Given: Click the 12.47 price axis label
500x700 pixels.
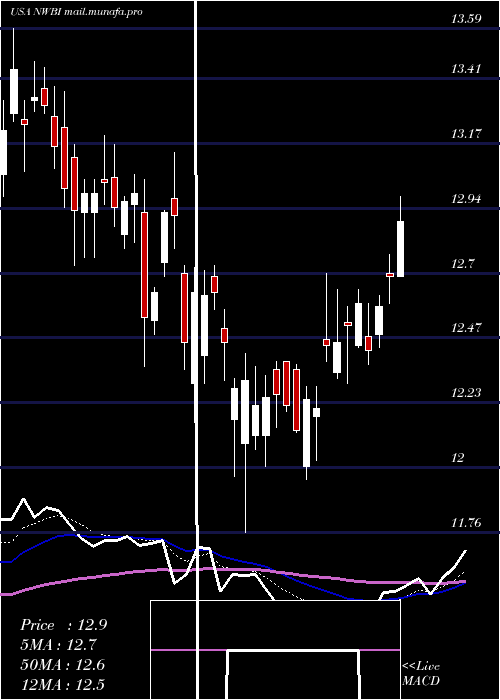Looking at the screenshot, I should coord(467,328).
